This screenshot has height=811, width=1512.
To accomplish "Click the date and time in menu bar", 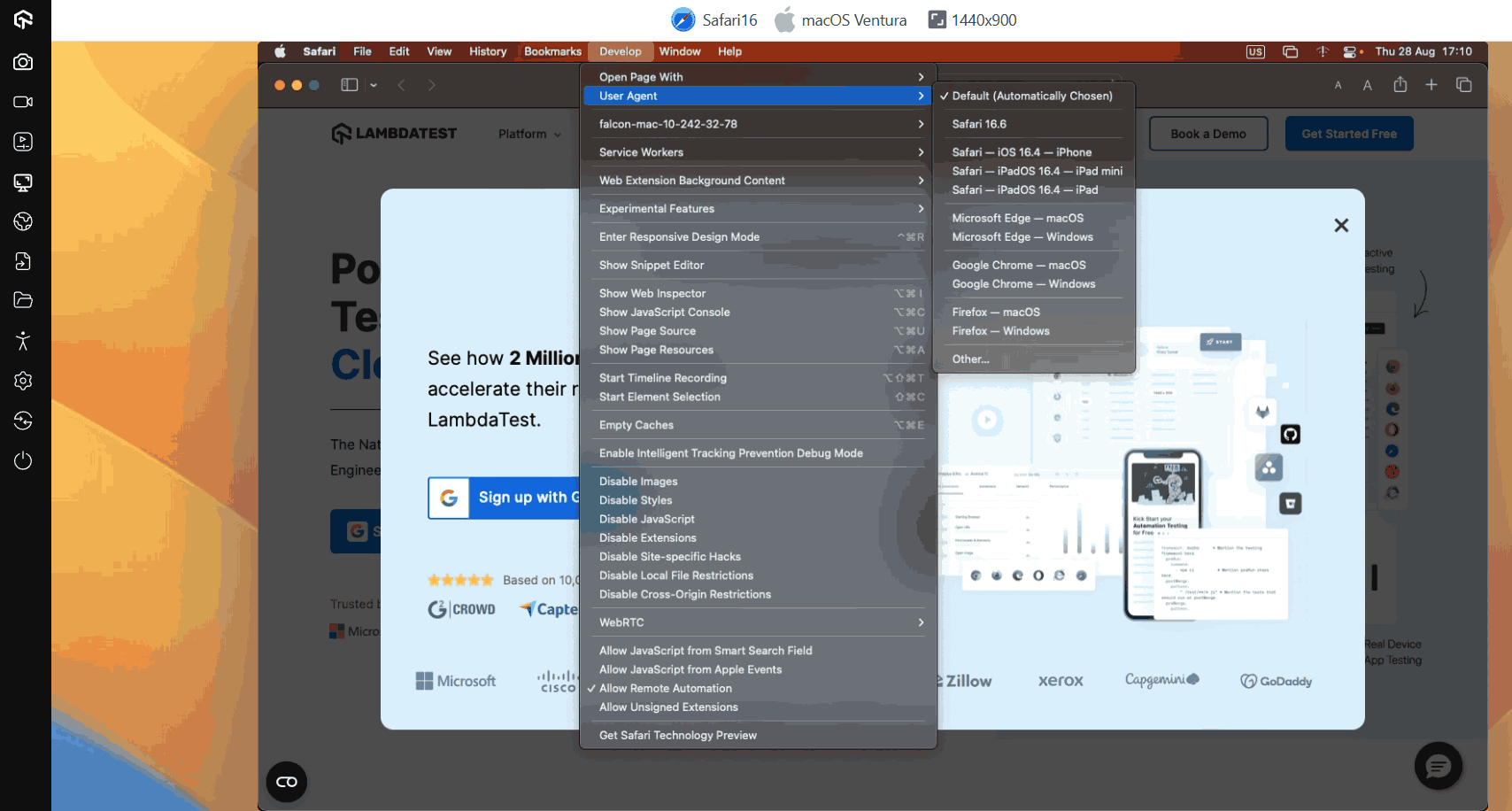I will tap(1423, 51).
